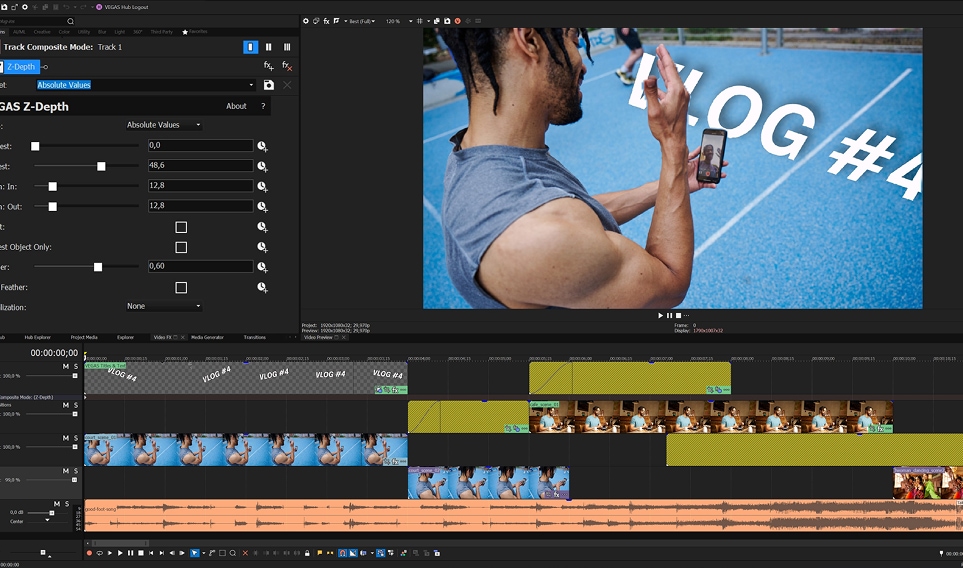Toggle loop playback in the transport bar
This screenshot has height=568, width=963.
point(99,553)
